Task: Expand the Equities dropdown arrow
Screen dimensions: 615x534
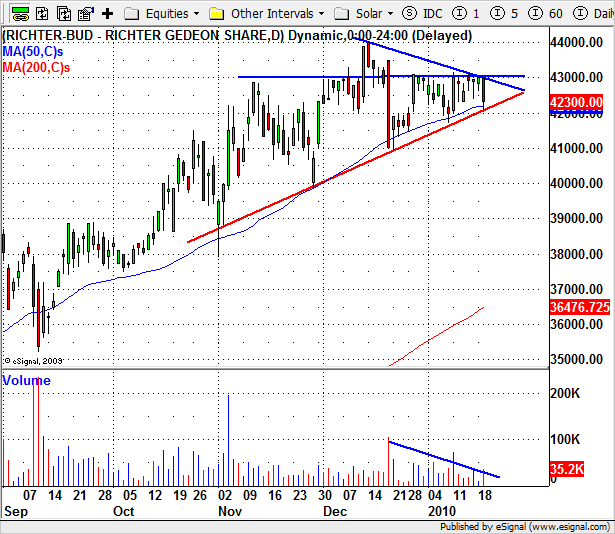Action: pyautogui.click(x=197, y=14)
